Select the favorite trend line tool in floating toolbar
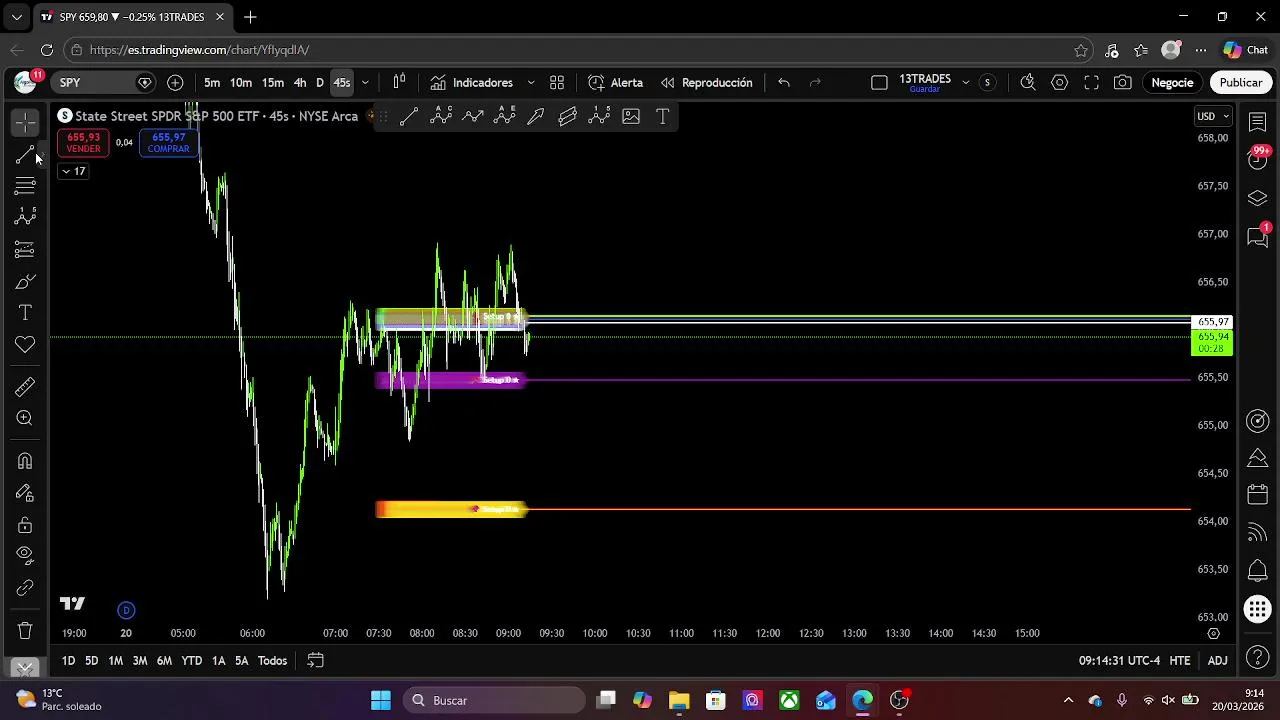 (x=409, y=117)
